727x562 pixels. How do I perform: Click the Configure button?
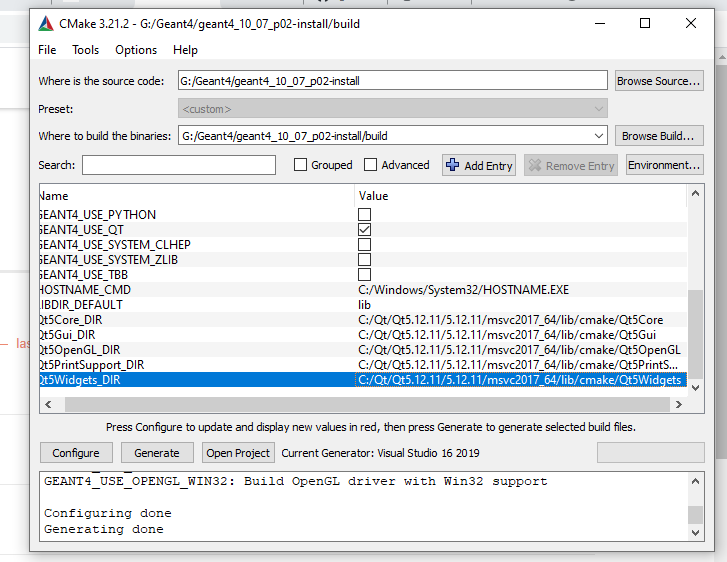coord(76,453)
